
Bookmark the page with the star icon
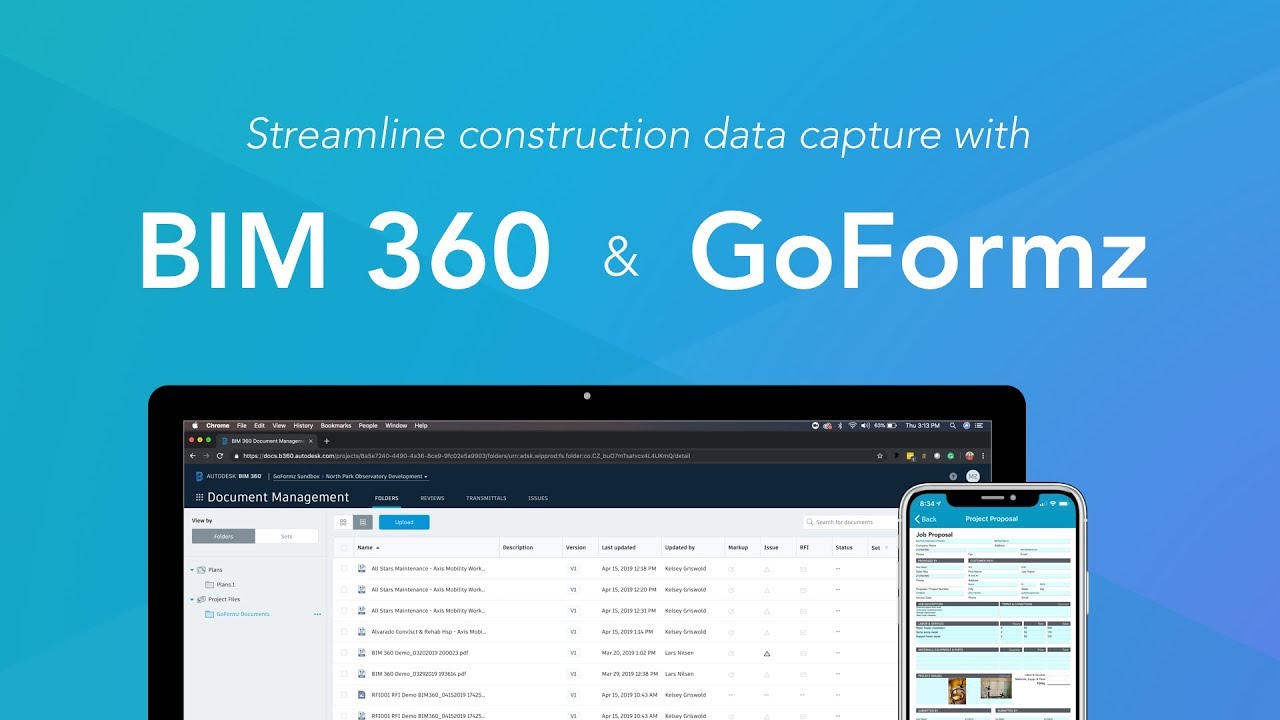coord(880,456)
